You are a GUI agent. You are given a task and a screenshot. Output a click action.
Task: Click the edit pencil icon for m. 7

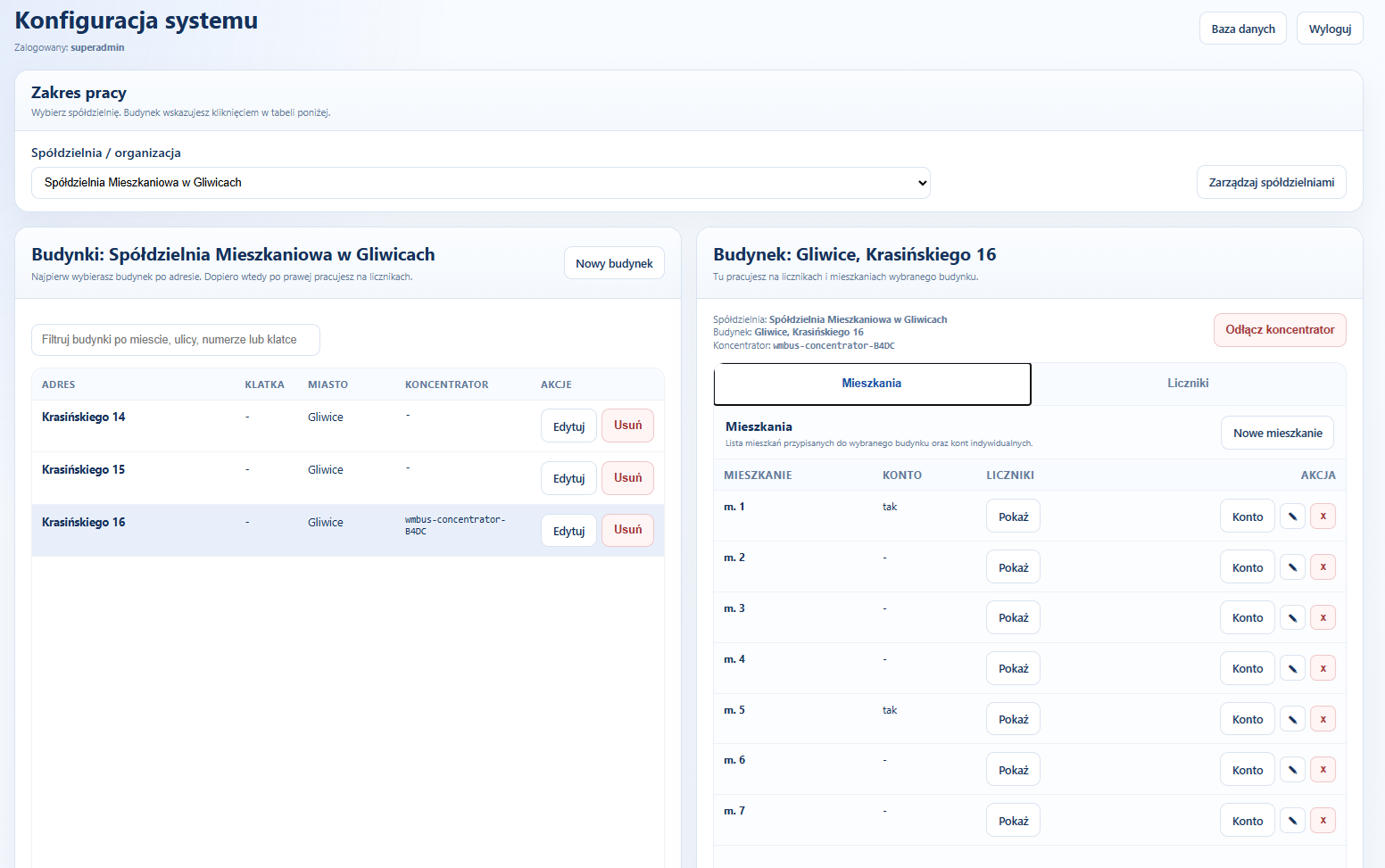(1292, 821)
